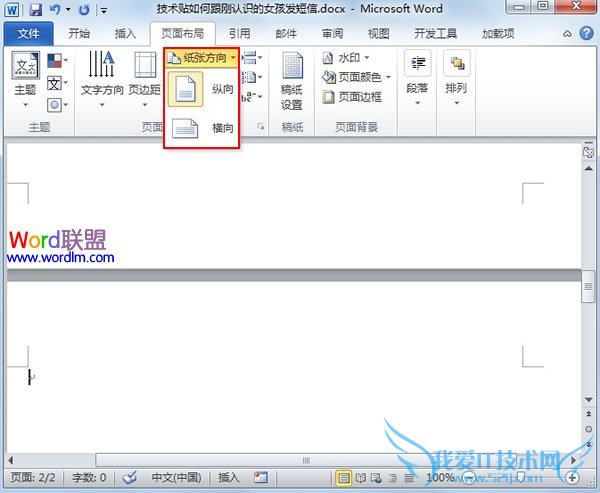Switch to the Home (开始) tab
600x493 pixels.
[79, 34]
